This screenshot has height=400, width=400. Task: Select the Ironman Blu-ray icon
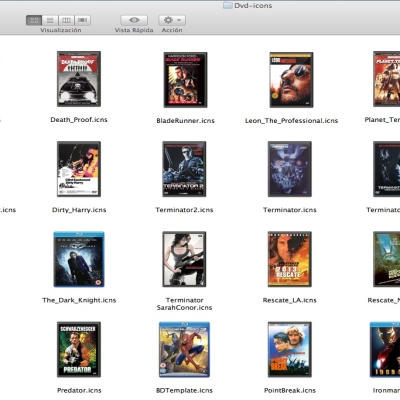click(x=385, y=349)
